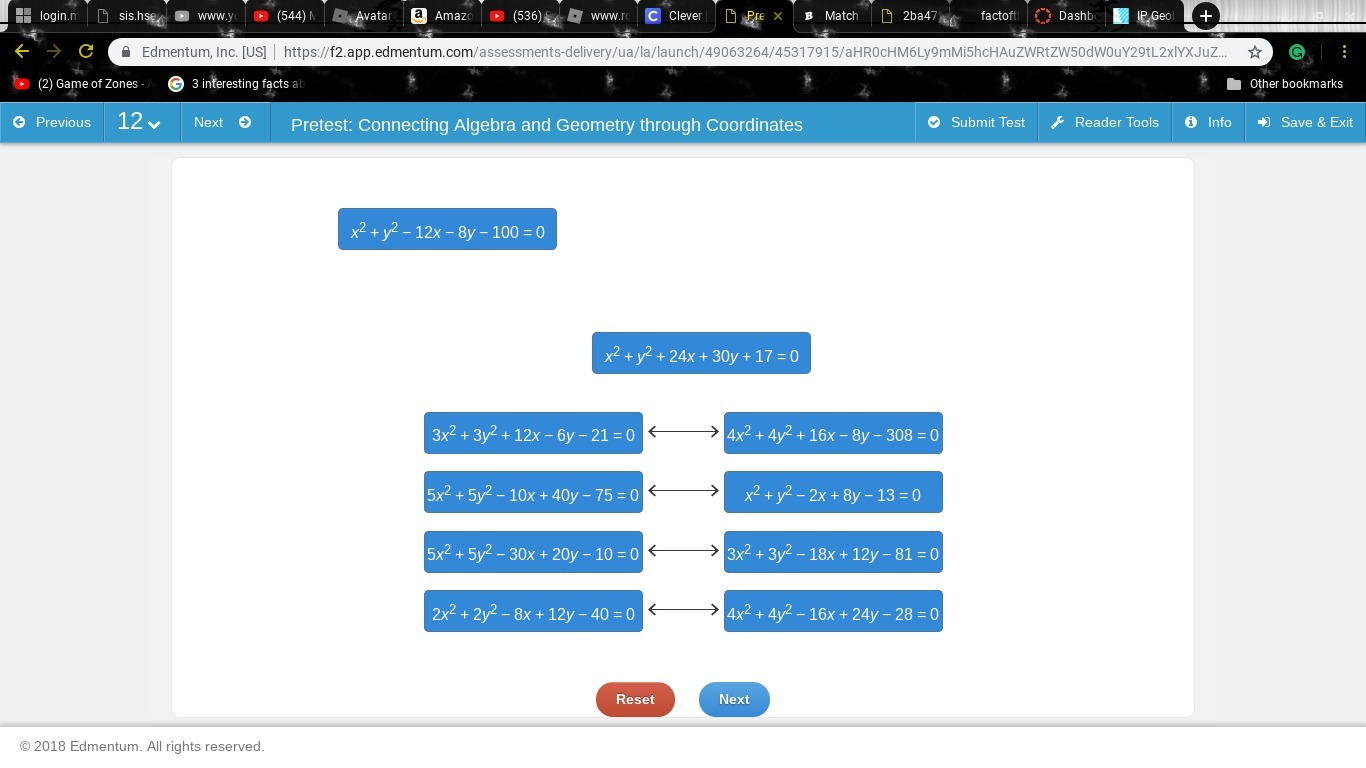Reload the page with the refresh icon
The height and width of the screenshot is (768, 1366).
click(86, 51)
